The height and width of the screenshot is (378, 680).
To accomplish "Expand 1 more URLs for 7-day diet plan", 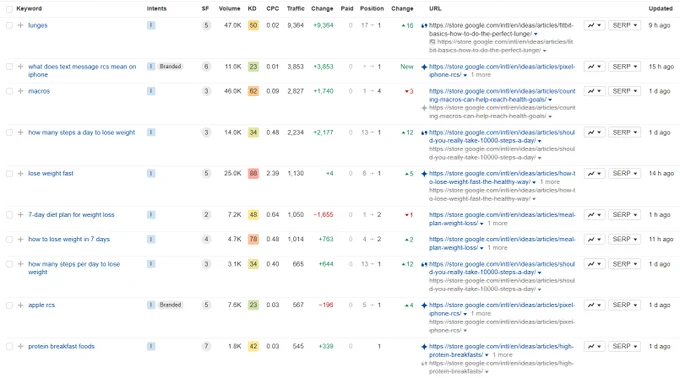I will click(497, 223).
